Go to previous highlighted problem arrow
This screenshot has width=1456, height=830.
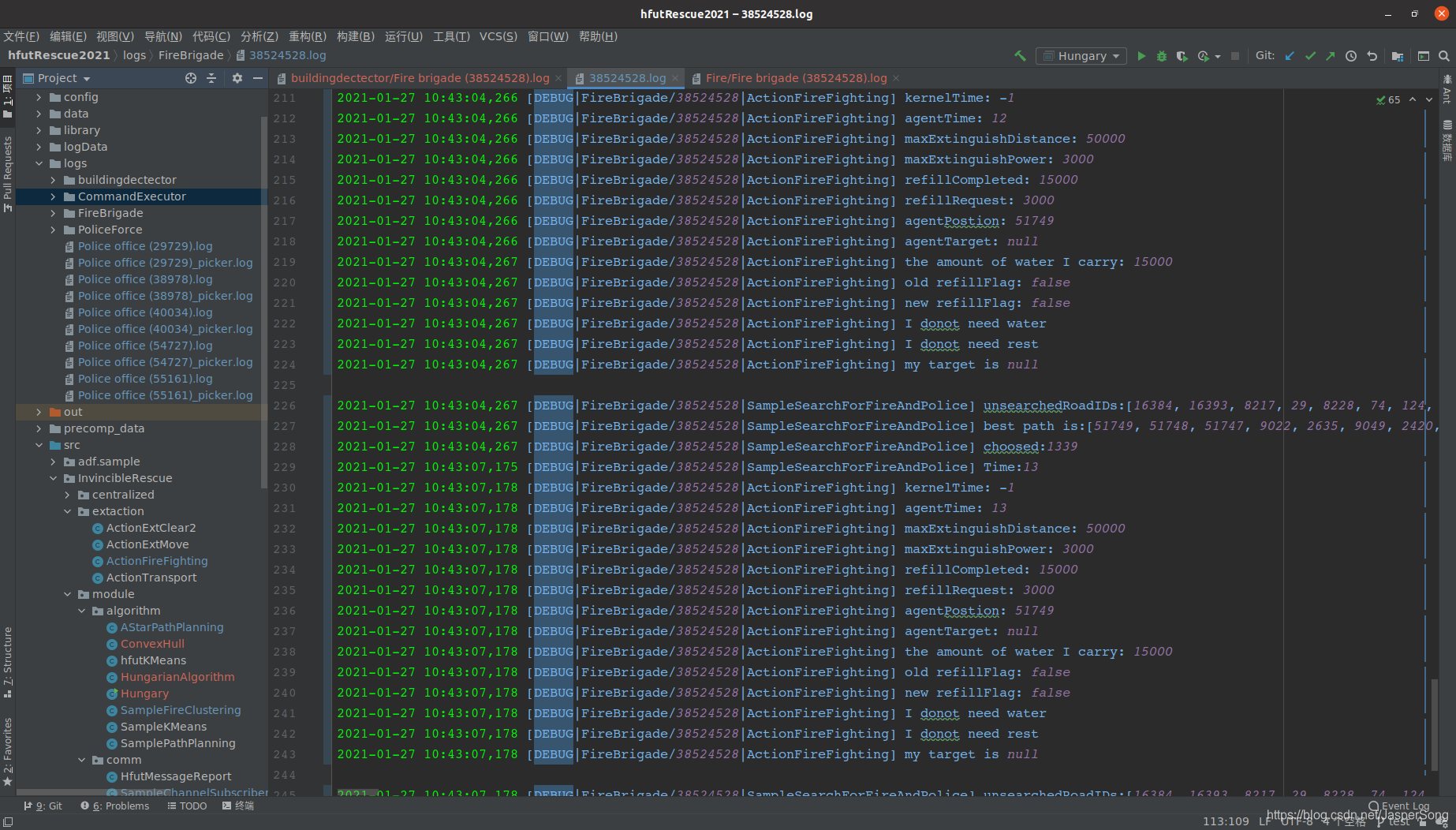(1413, 99)
